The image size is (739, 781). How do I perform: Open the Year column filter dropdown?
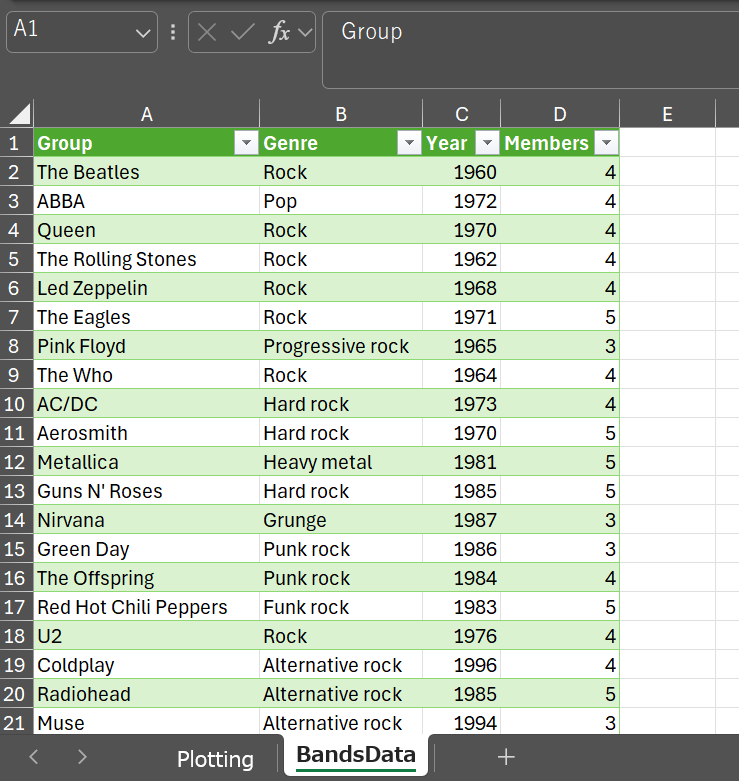point(487,143)
